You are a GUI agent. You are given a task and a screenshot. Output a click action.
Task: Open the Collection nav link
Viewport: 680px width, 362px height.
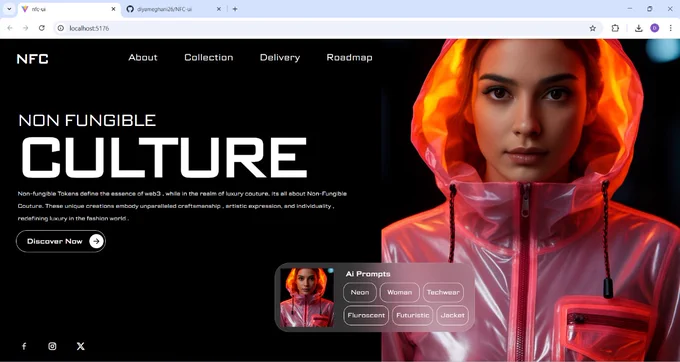click(209, 58)
